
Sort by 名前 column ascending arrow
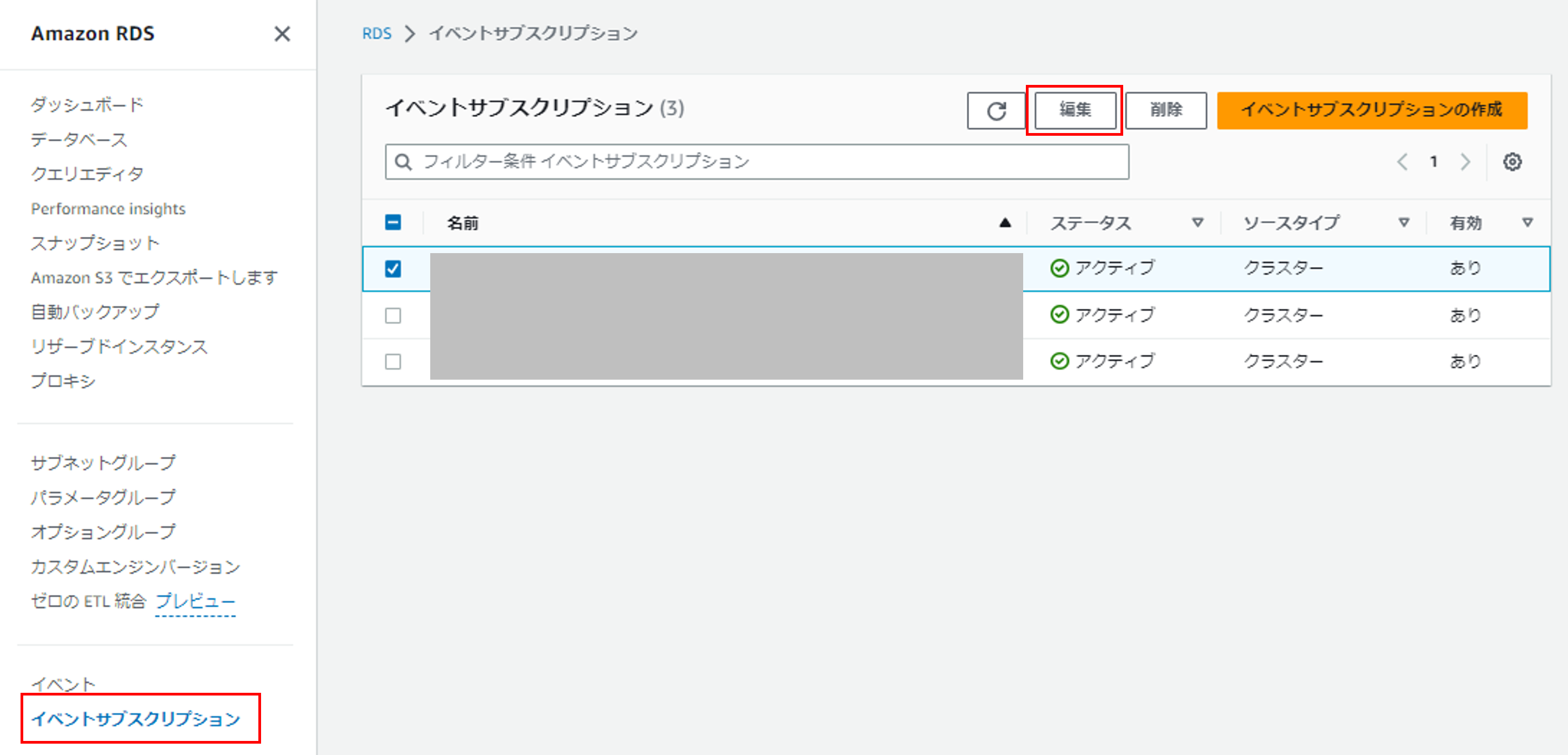[x=1005, y=222]
